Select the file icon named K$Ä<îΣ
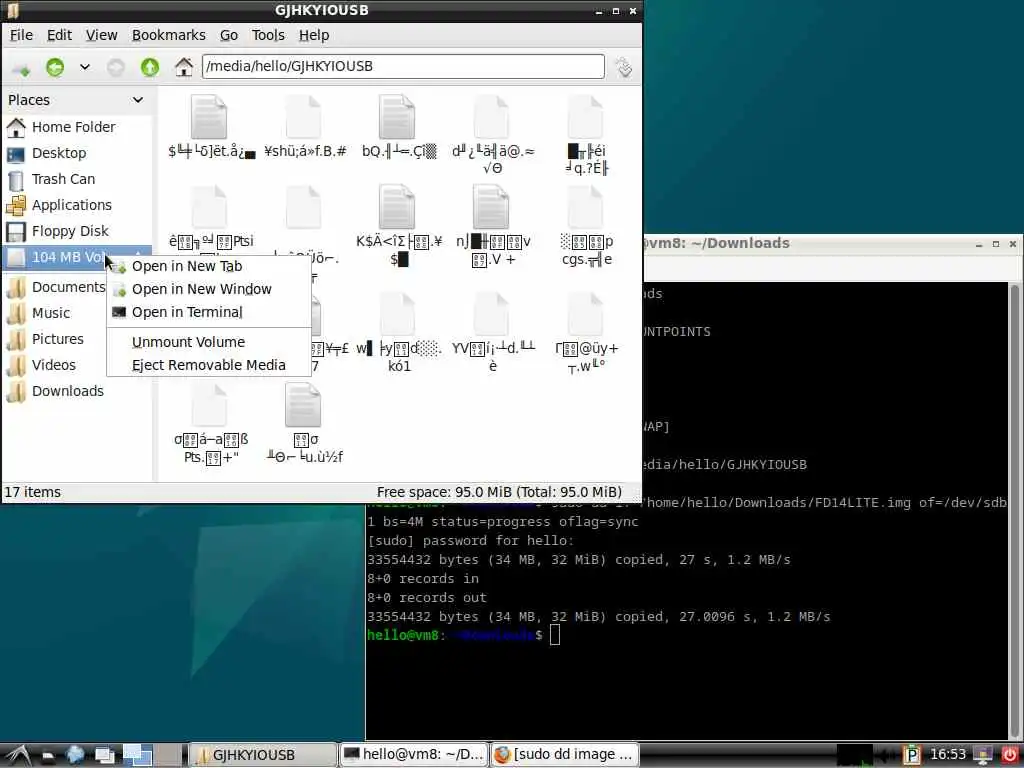Image resolution: width=1024 pixels, height=768 pixels. pyautogui.click(x=397, y=207)
